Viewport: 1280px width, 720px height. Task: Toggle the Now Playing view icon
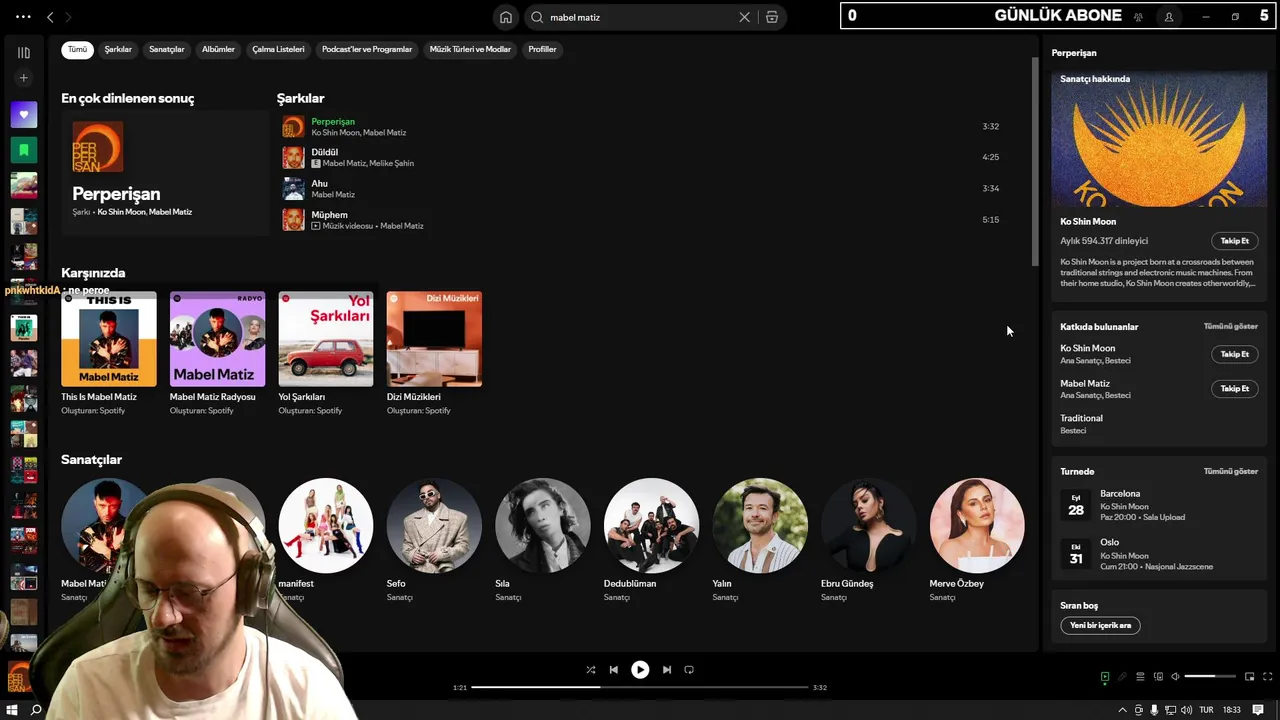1105,677
